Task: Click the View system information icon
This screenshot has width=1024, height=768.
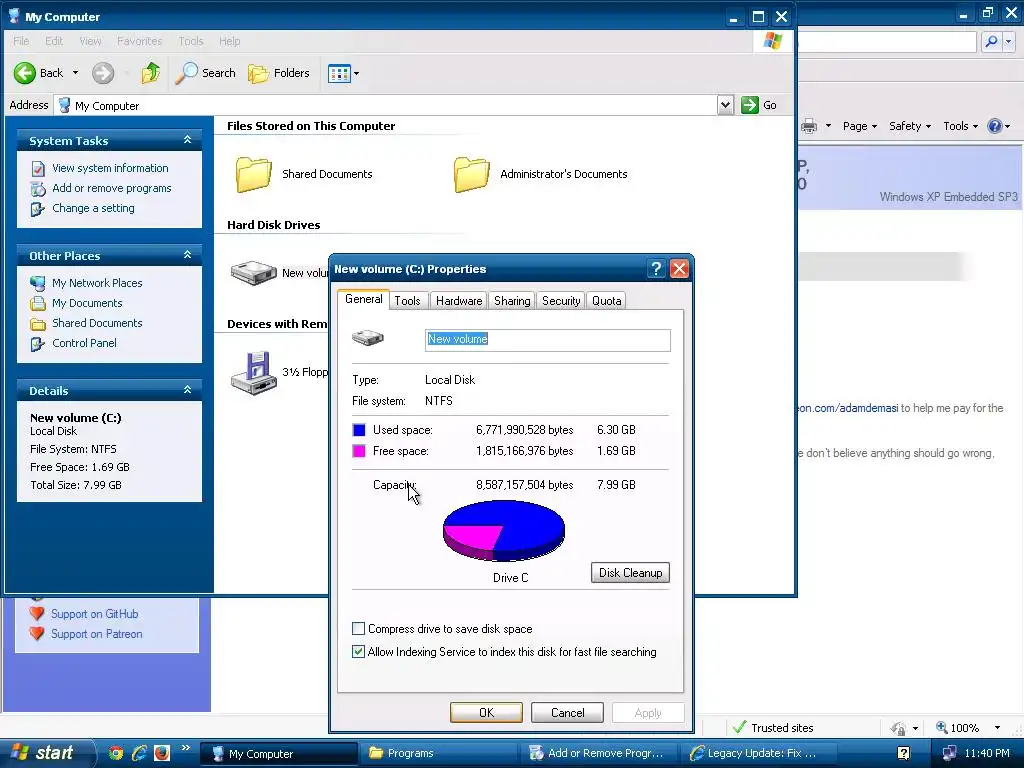Action: coord(38,168)
